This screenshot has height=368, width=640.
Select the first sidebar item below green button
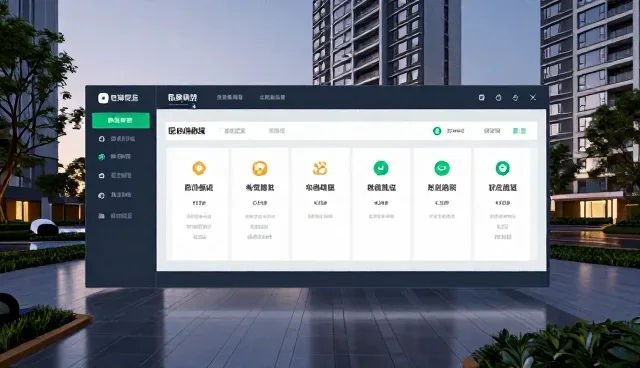(x=118, y=139)
